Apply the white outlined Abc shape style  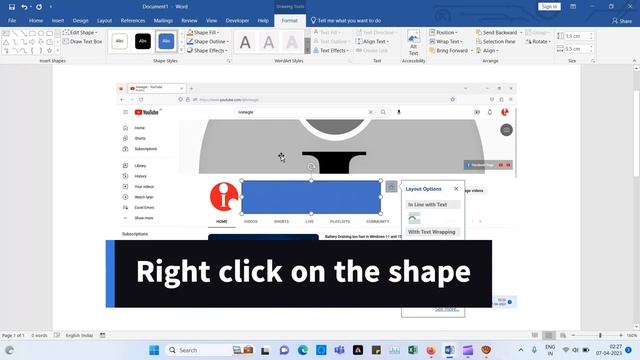pos(120,41)
